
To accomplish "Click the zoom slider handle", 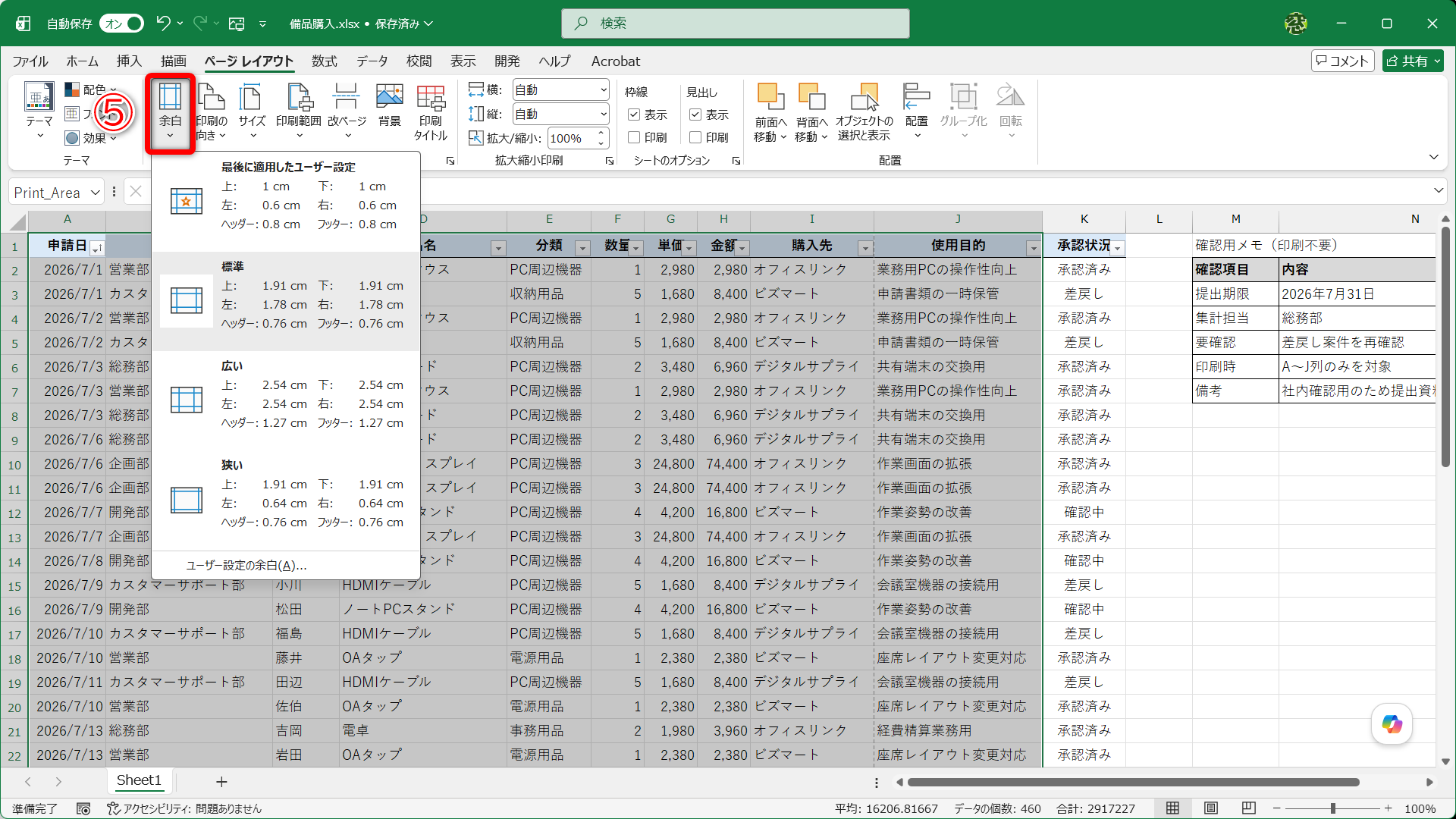I will [x=1332, y=808].
